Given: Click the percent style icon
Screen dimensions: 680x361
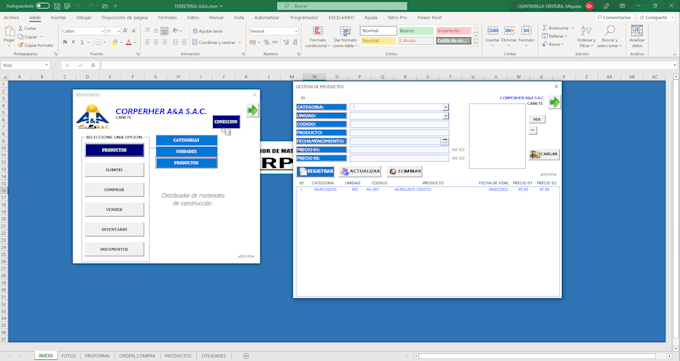Looking at the screenshot, I should click(266, 42).
